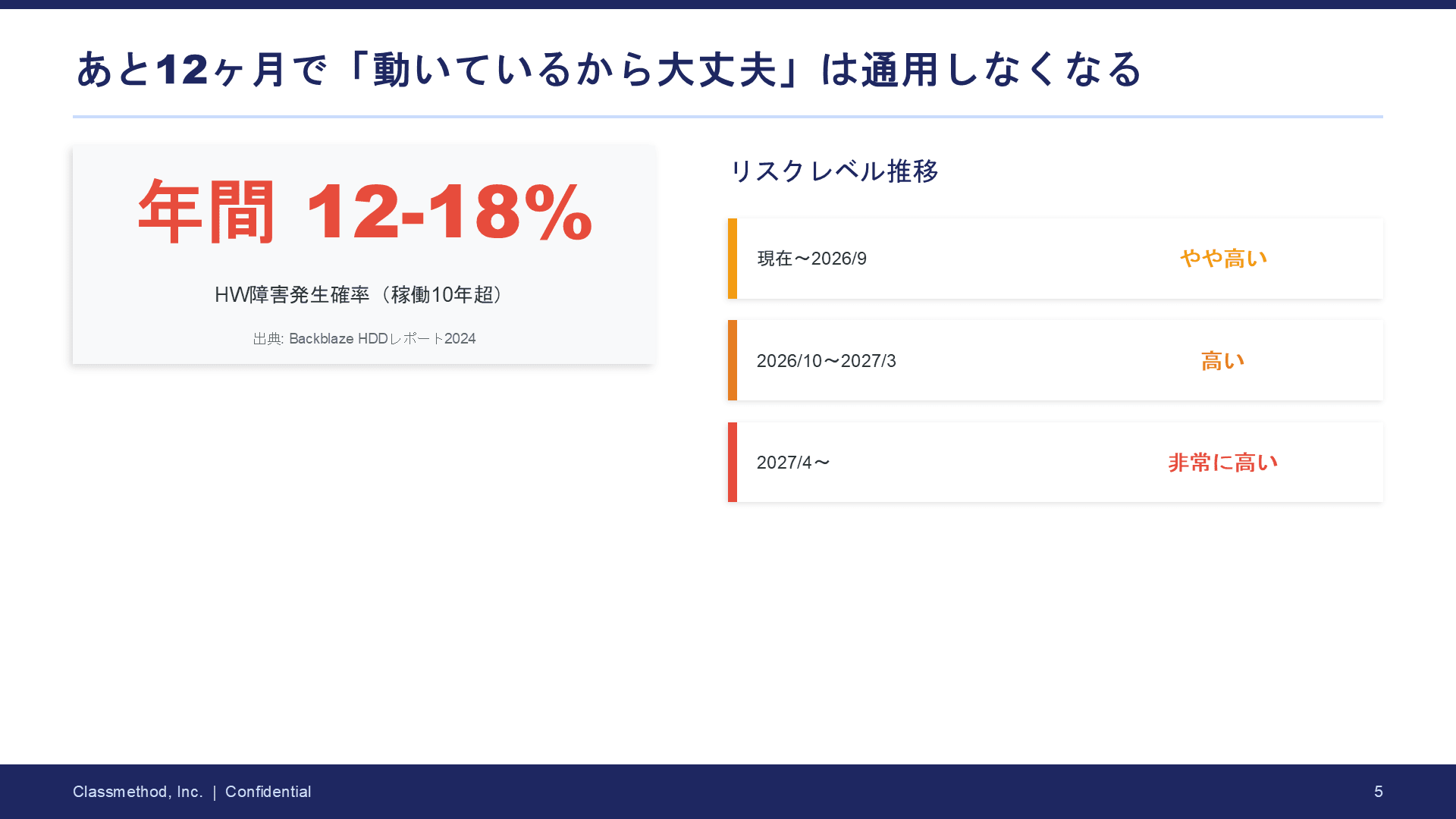Click the red '非常に高い' risk label
Image resolution: width=1456 pixels, height=819 pixels.
pyautogui.click(x=1222, y=463)
